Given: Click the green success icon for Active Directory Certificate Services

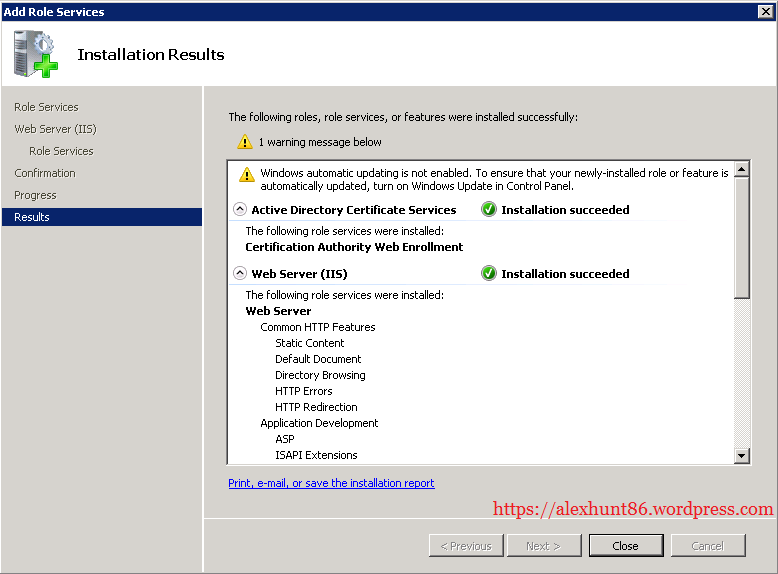Looking at the screenshot, I should [x=489, y=210].
